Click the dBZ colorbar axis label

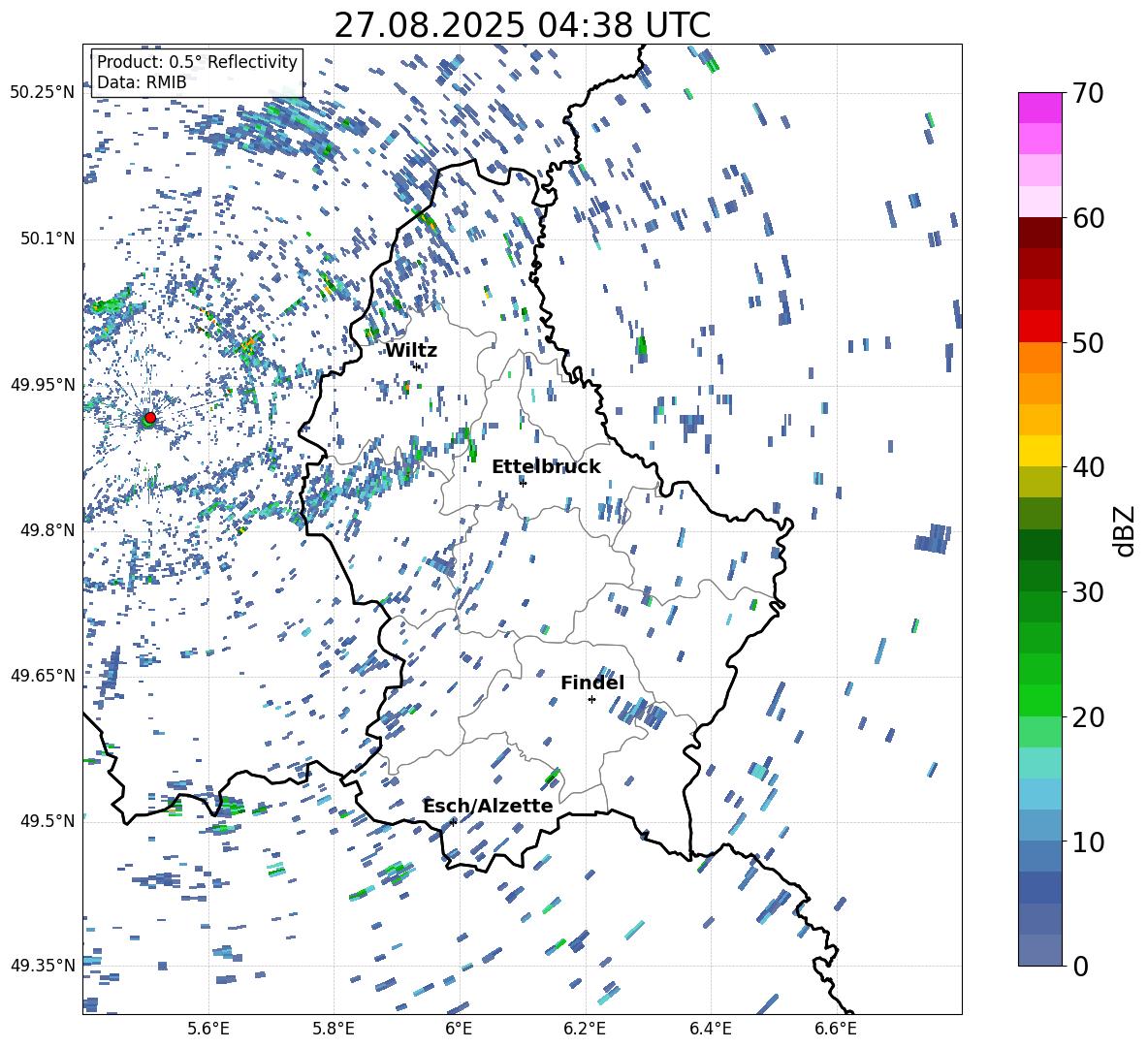pyautogui.click(x=1126, y=530)
